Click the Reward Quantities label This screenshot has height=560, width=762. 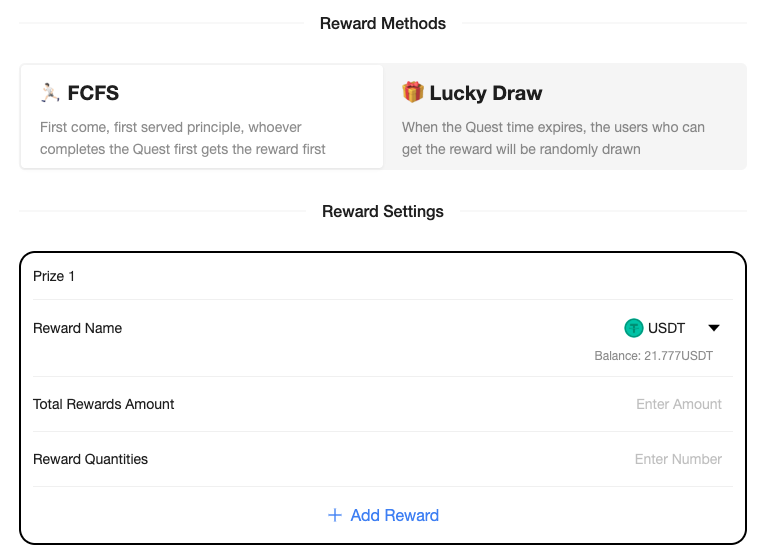[90, 459]
